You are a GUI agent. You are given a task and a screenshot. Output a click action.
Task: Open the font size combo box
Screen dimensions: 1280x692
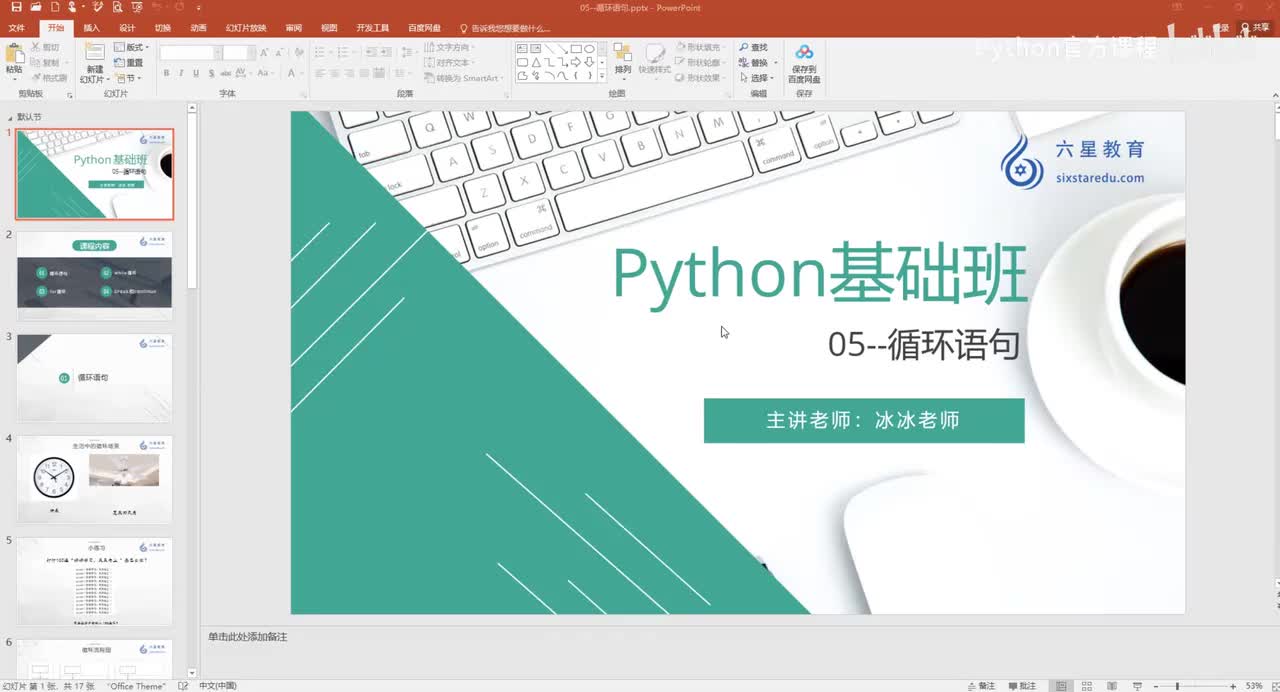click(238, 51)
